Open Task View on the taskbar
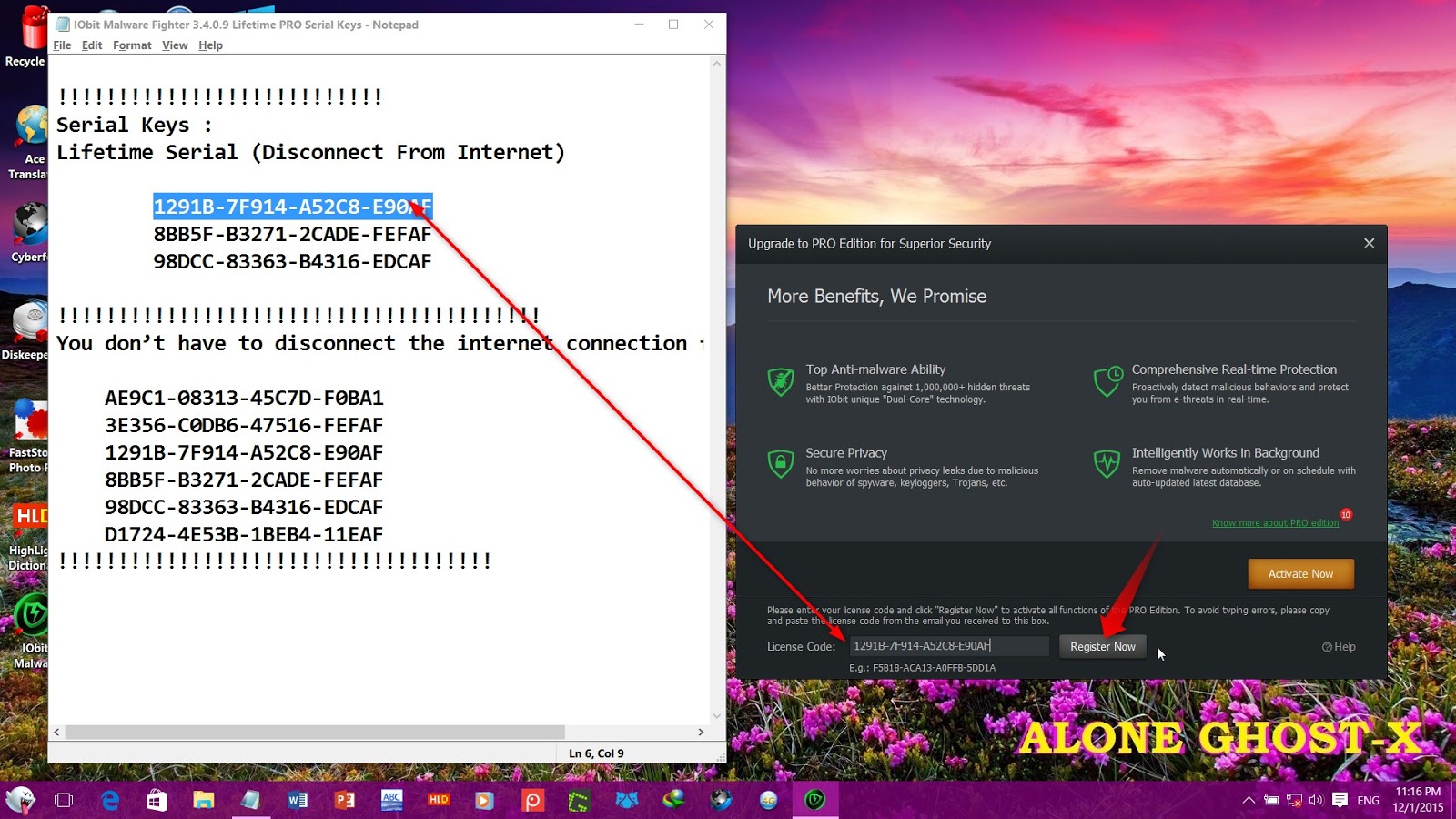The image size is (1456, 819). (x=64, y=800)
